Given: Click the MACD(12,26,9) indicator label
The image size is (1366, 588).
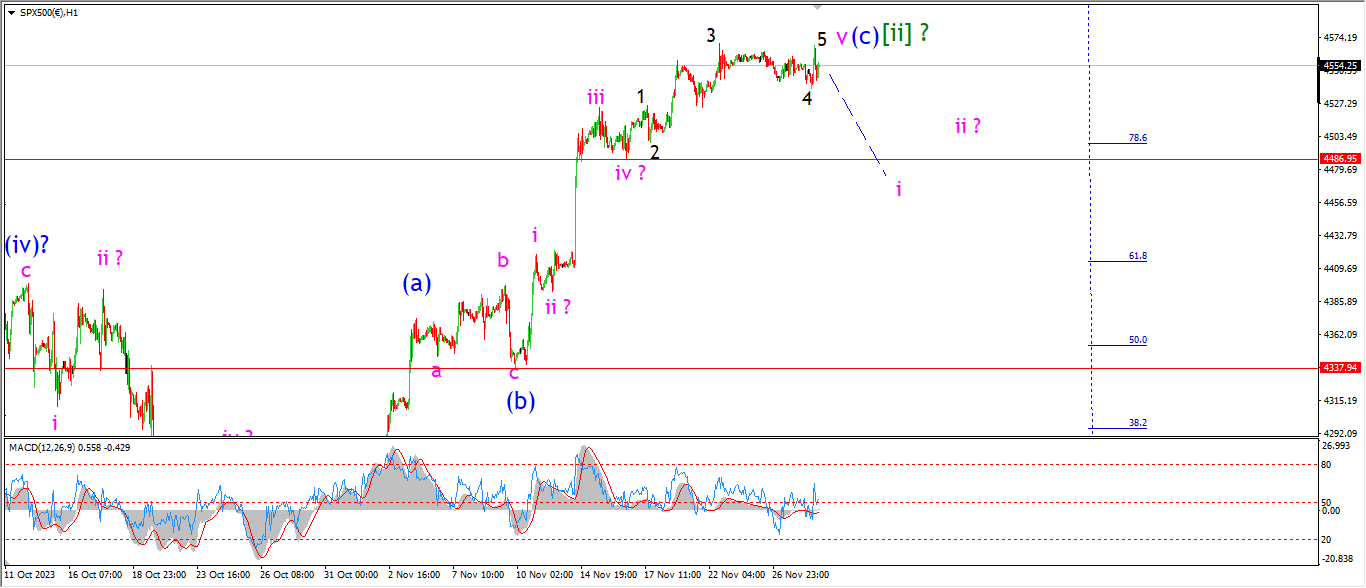Looking at the screenshot, I should coord(69,447).
